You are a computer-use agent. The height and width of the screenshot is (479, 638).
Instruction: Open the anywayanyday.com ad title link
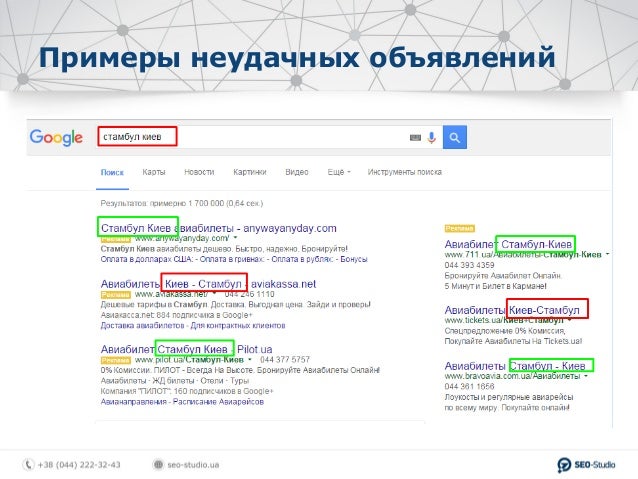218,228
